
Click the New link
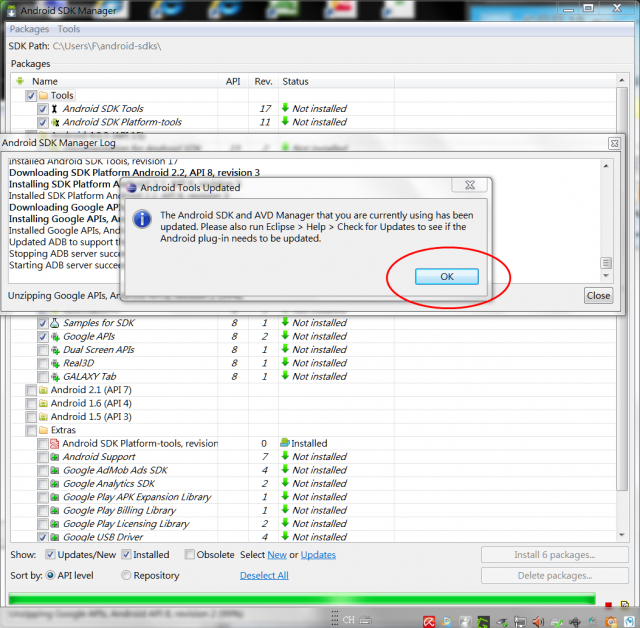(277, 555)
